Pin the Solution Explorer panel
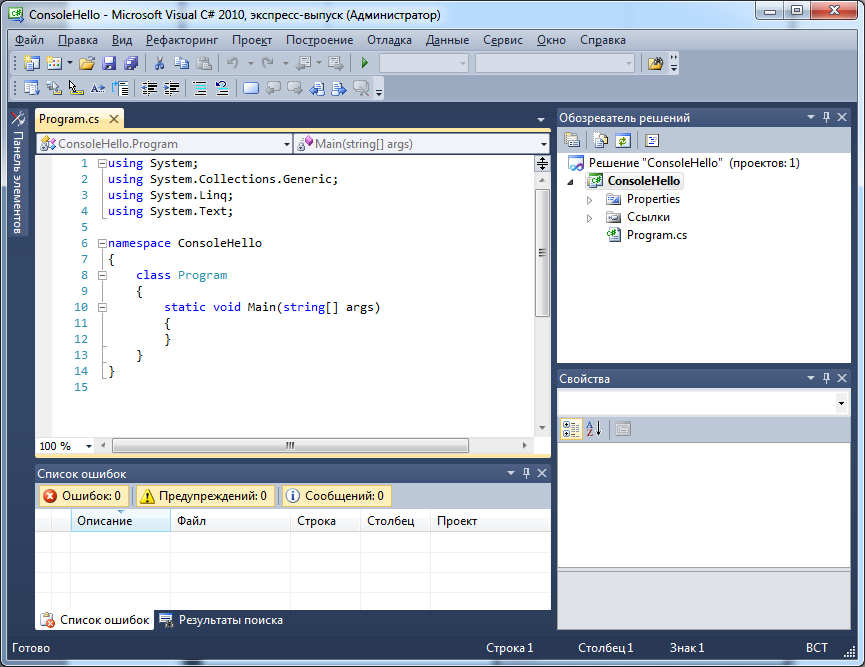 point(826,117)
